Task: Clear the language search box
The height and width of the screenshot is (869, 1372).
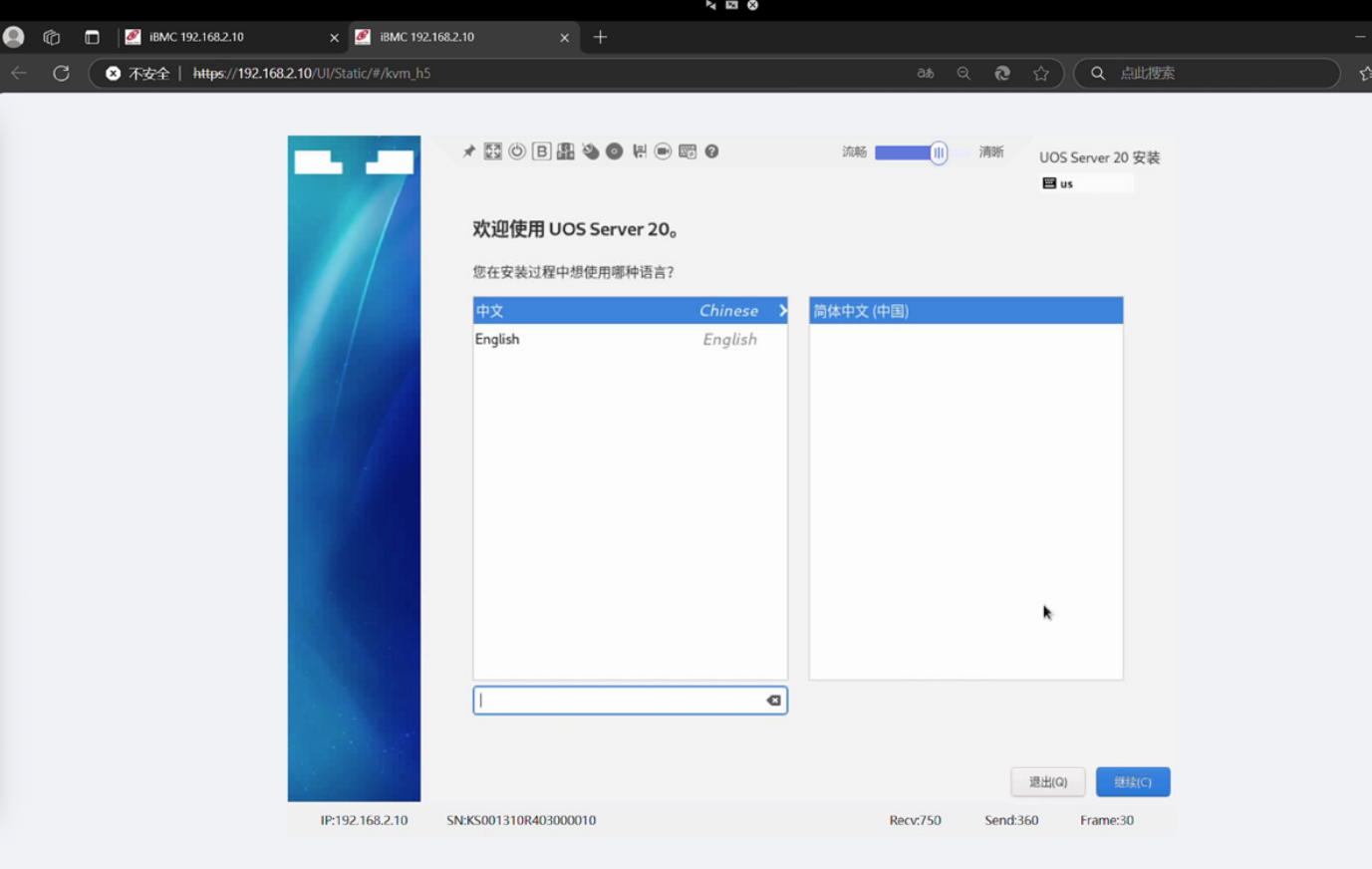Action: (773, 701)
